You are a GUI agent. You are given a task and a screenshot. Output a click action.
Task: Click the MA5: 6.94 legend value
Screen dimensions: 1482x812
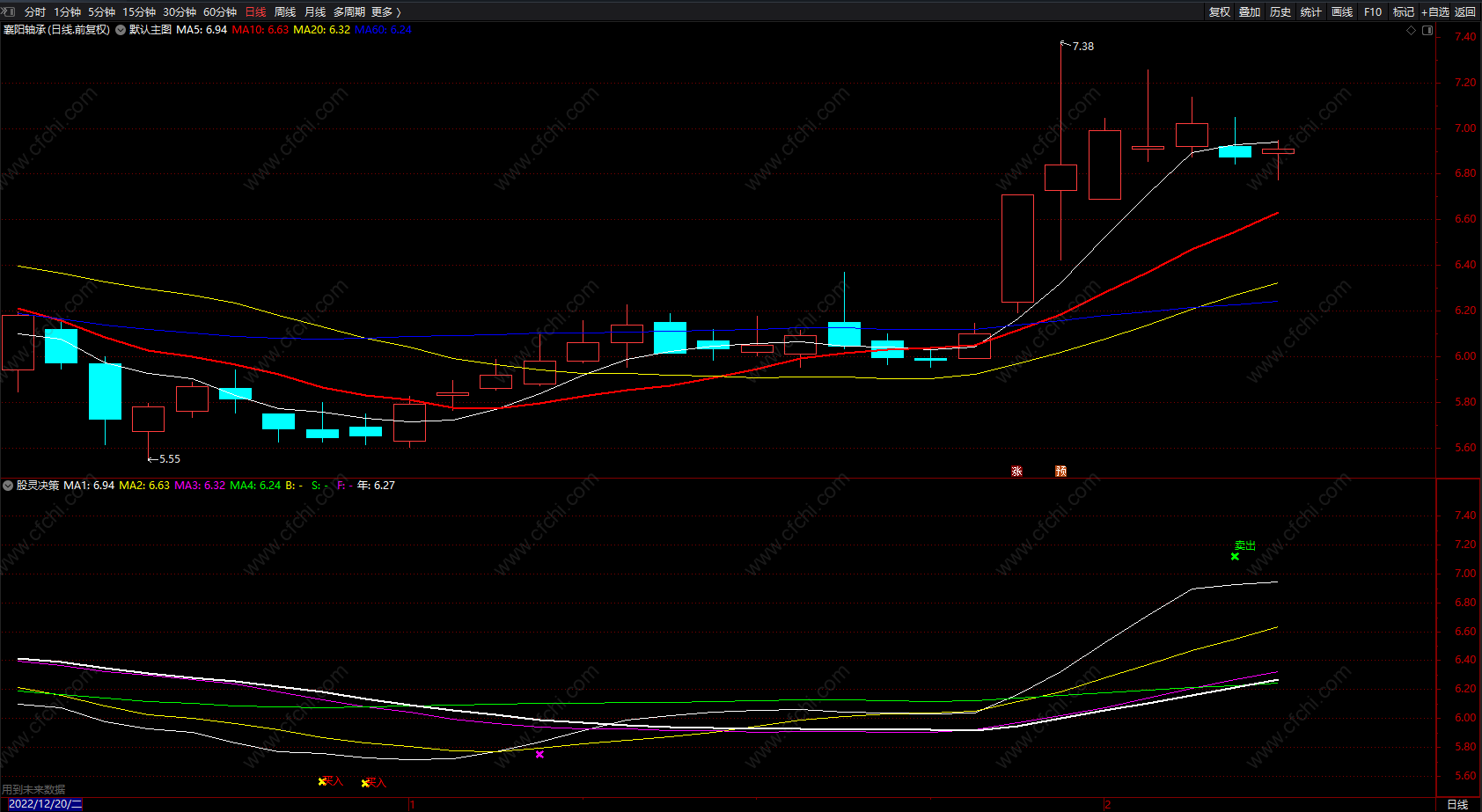[202, 30]
